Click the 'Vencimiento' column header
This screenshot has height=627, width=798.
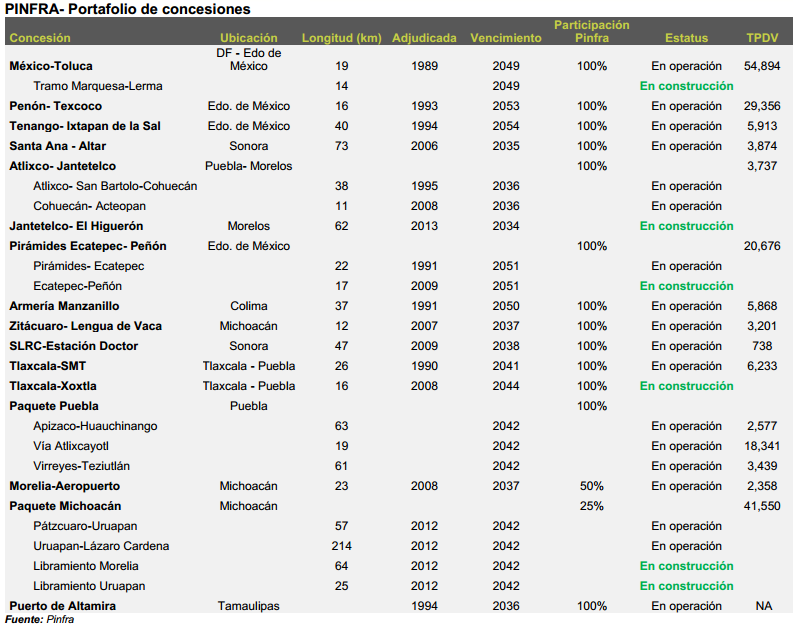point(506,38)
